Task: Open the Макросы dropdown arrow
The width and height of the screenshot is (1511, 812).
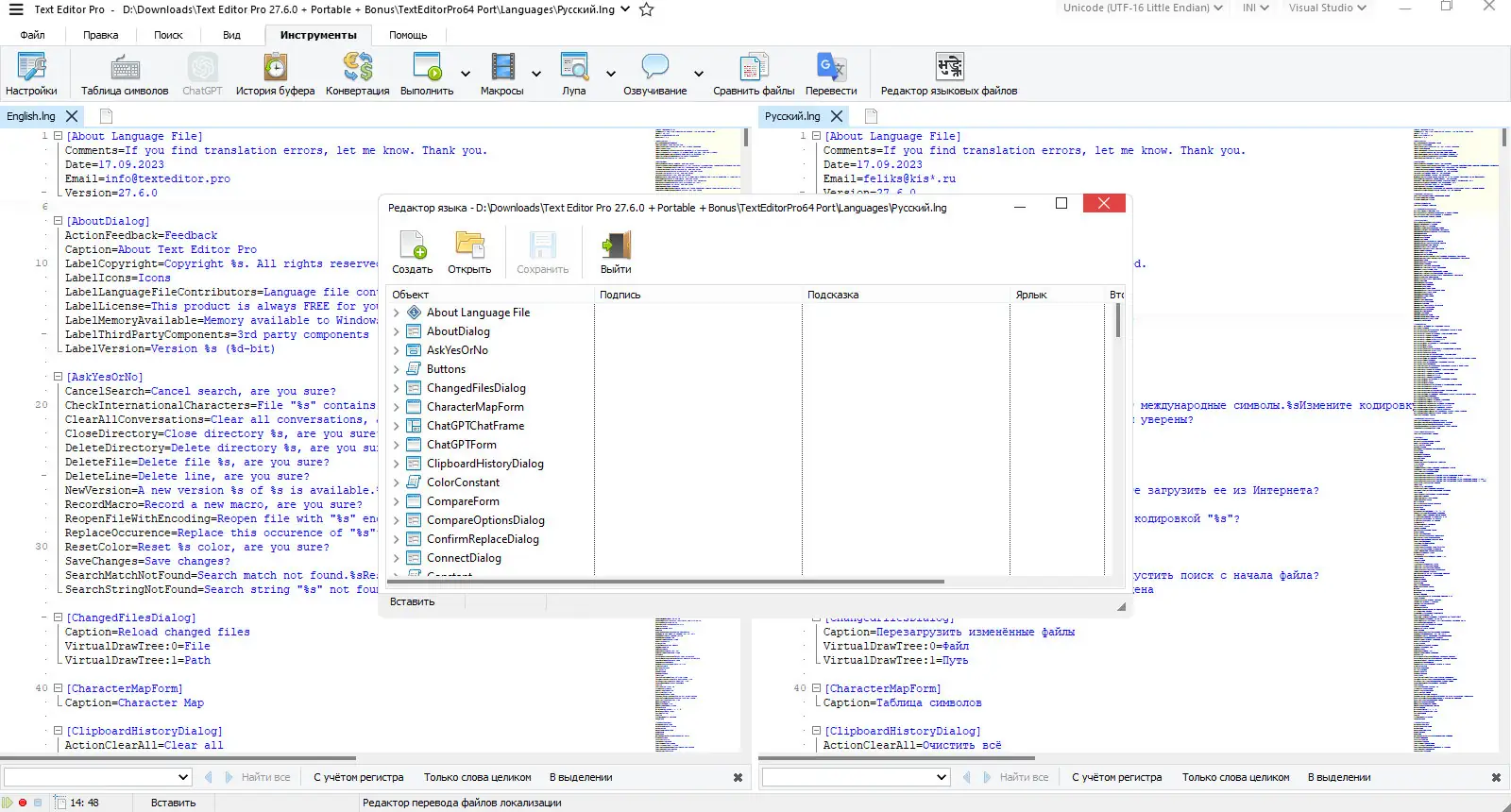Action: click(536, 74)
